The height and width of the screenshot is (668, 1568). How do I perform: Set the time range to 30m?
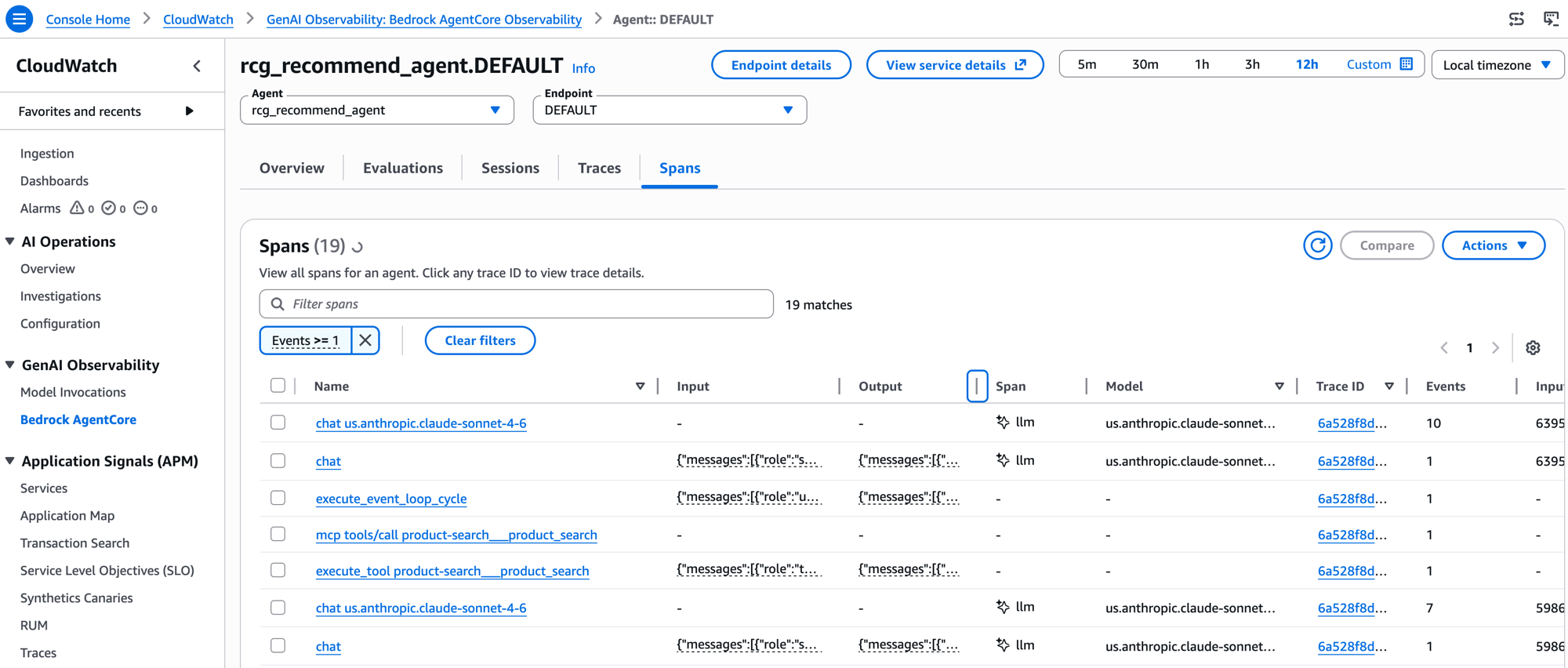click(x=1145, y=64)
